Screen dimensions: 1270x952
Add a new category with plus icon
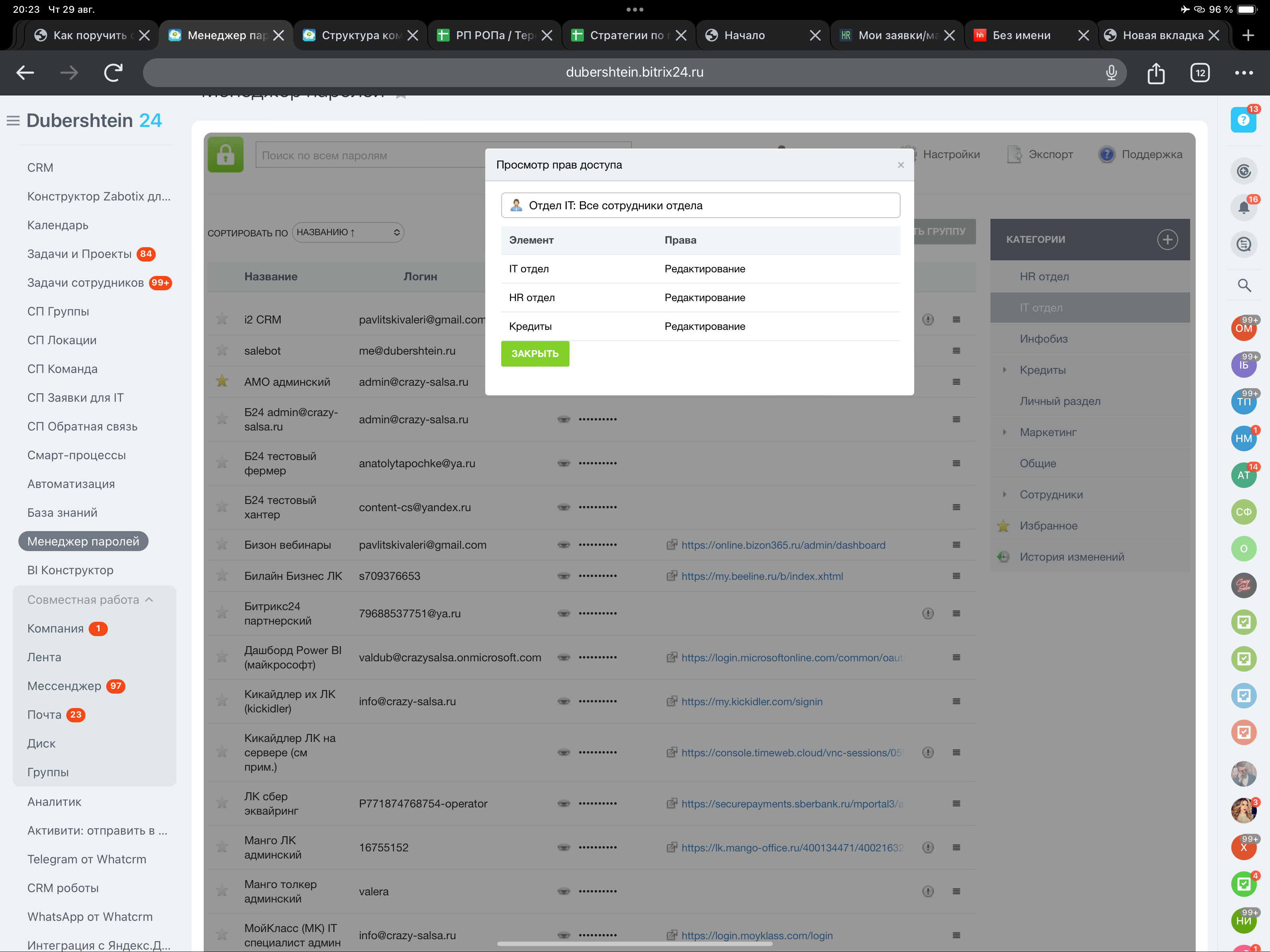click(x=1167, y=240)
